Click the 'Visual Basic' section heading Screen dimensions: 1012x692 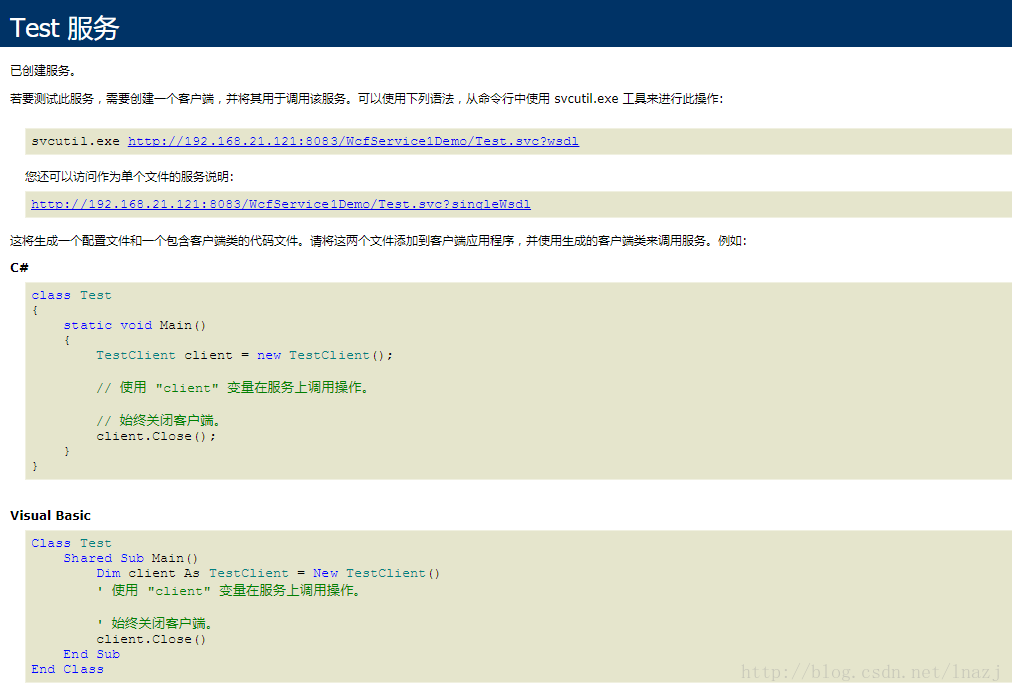click(50, 515)
